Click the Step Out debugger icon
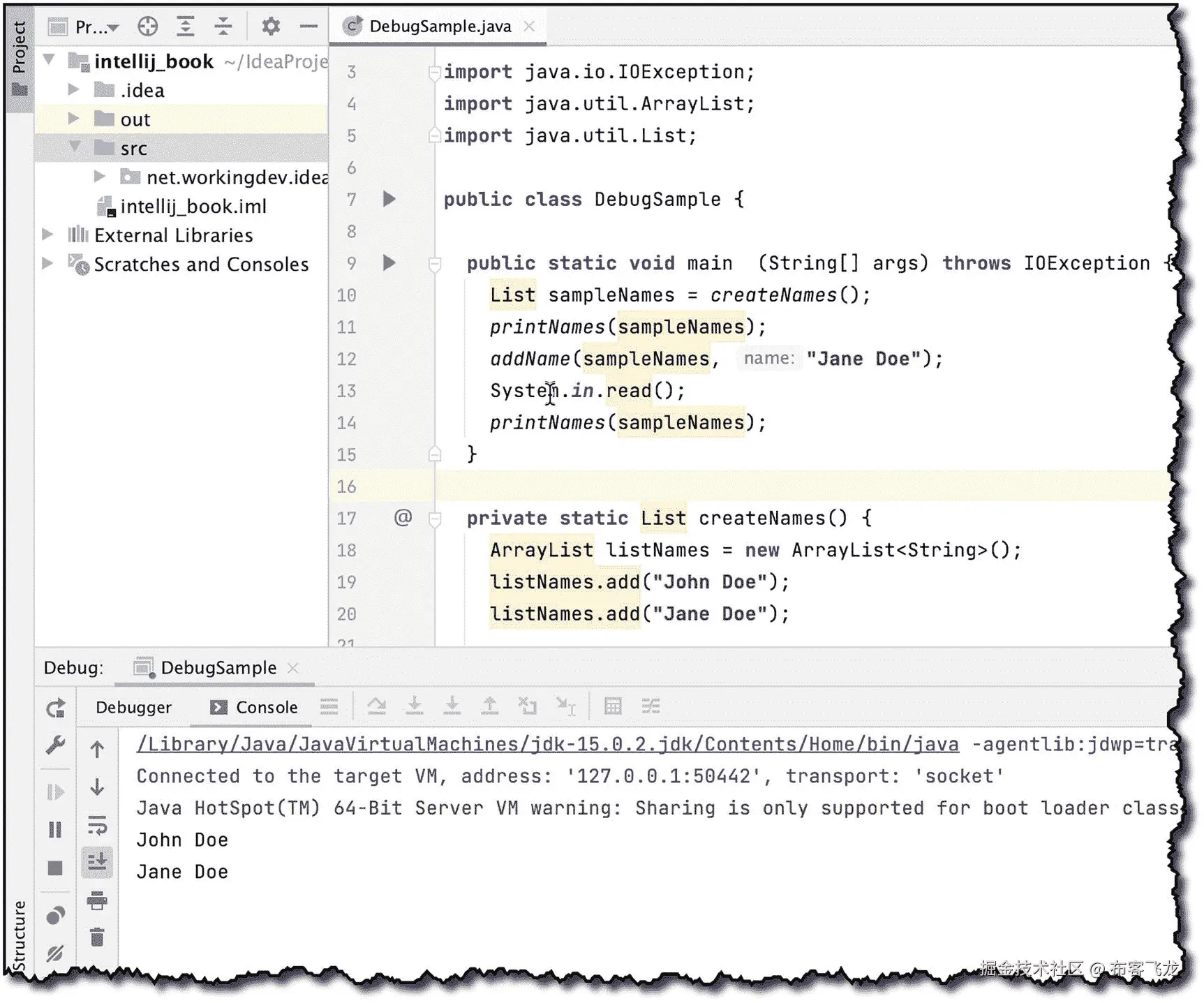Image resolution: width=1204 pixels, height=1003 pixels. (x=491, y=706)
